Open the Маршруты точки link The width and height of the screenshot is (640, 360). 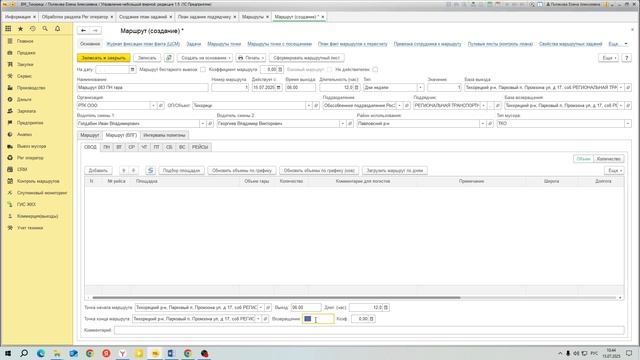coord(224,44)
